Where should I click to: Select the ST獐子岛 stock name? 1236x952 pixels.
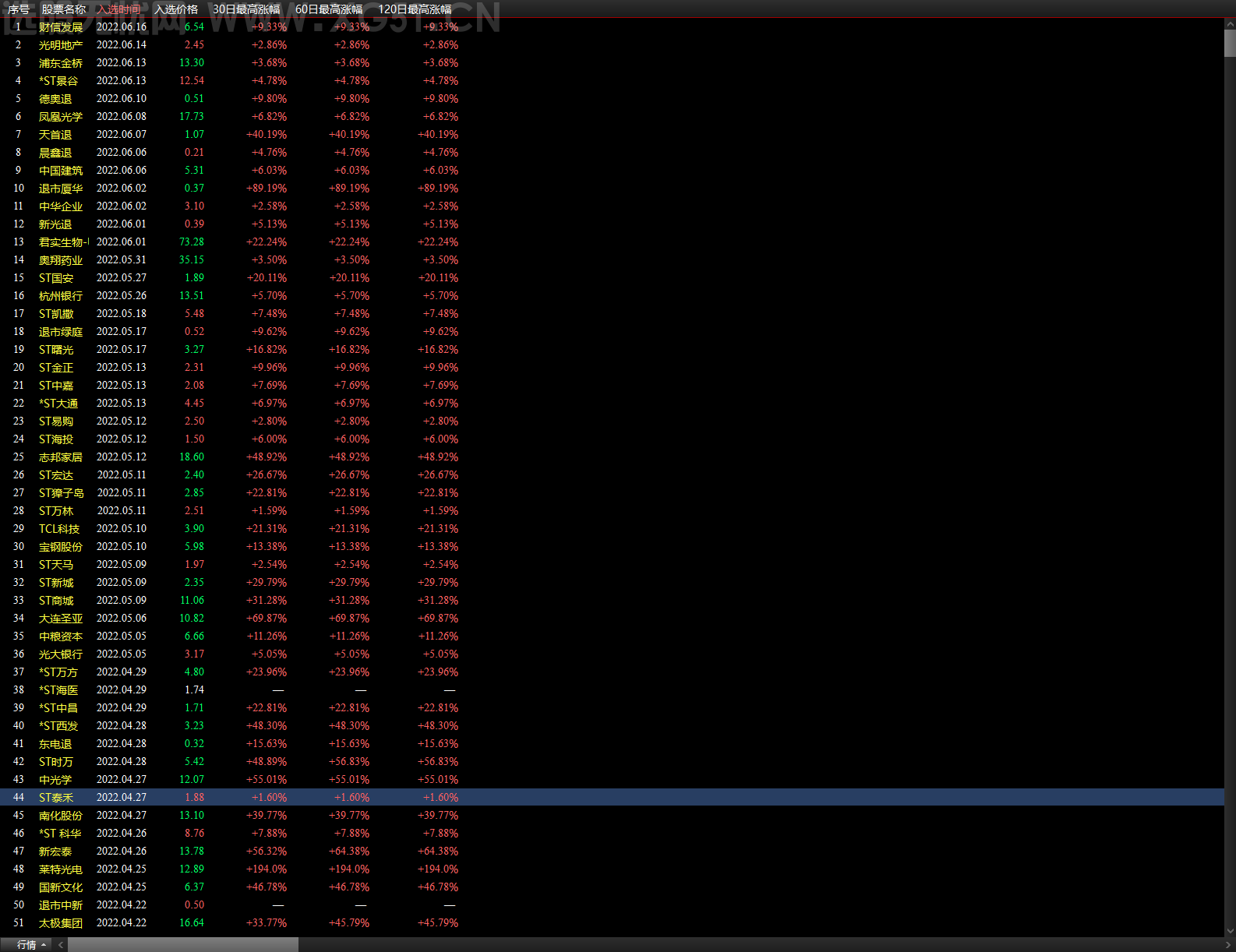62,493
